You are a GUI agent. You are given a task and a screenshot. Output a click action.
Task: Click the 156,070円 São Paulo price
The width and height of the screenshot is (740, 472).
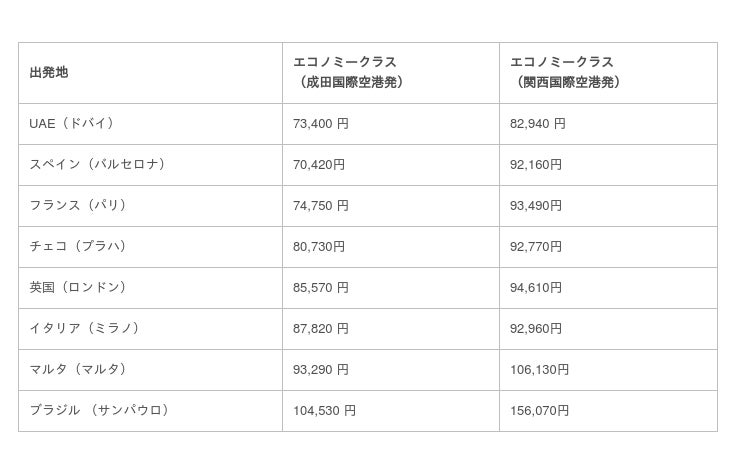point(539,411)
